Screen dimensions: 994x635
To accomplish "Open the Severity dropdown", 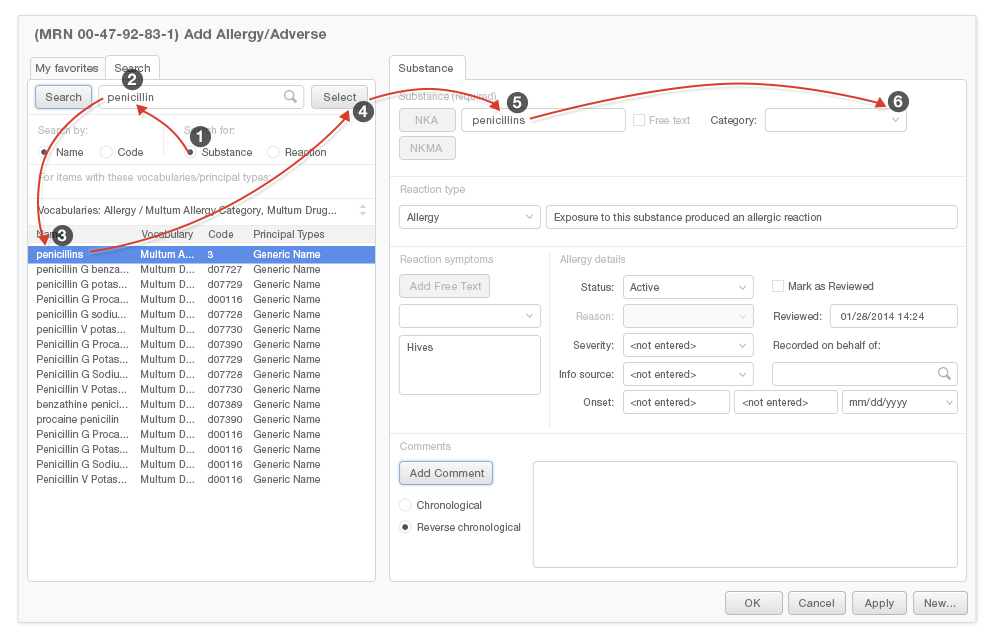I will [688, 345].
